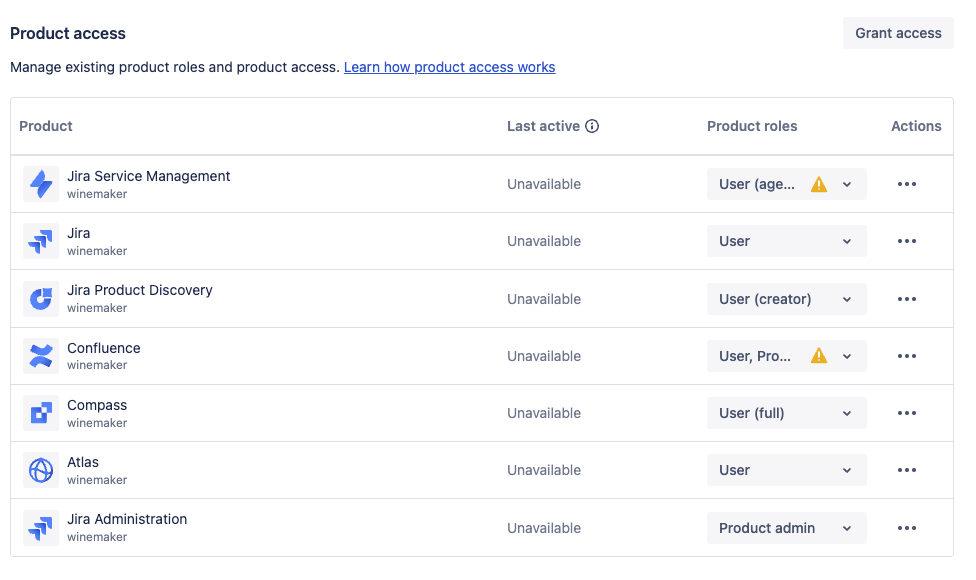
Task: Click the warning icon on Confluence roles
Action: click(x=818, y=356)
